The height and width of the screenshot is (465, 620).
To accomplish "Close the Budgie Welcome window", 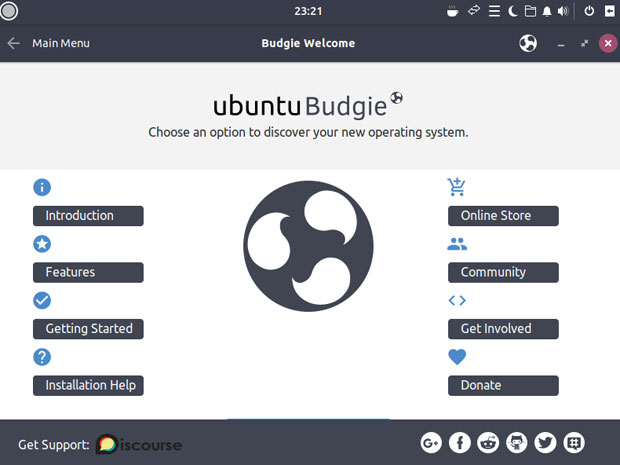I will 608,43.
